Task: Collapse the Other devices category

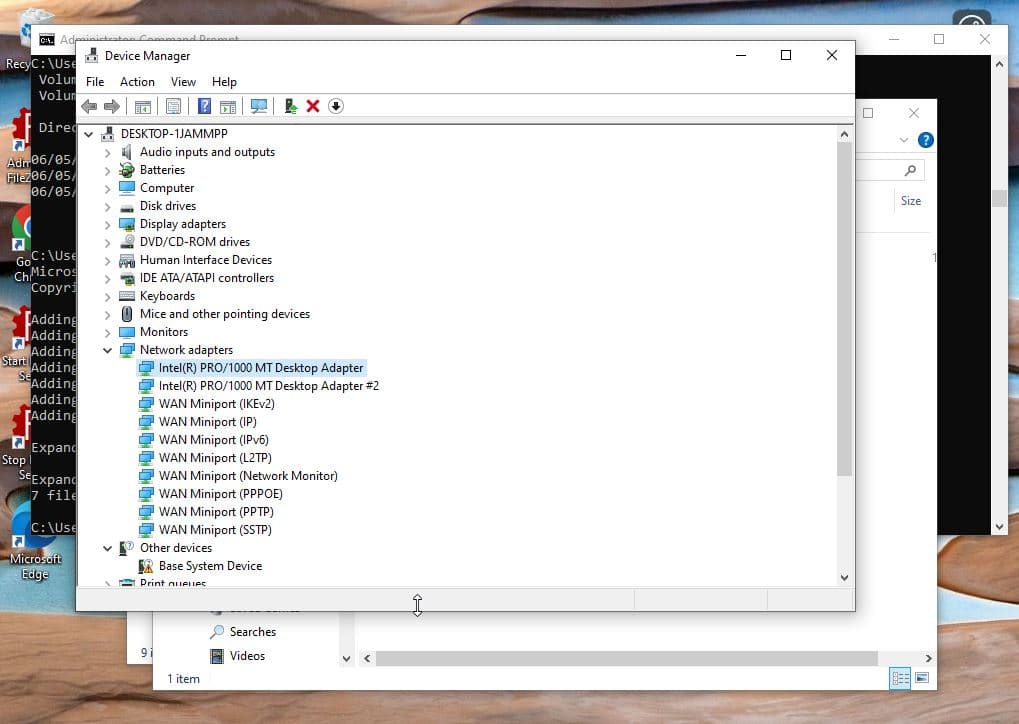Action: [108, 548]
